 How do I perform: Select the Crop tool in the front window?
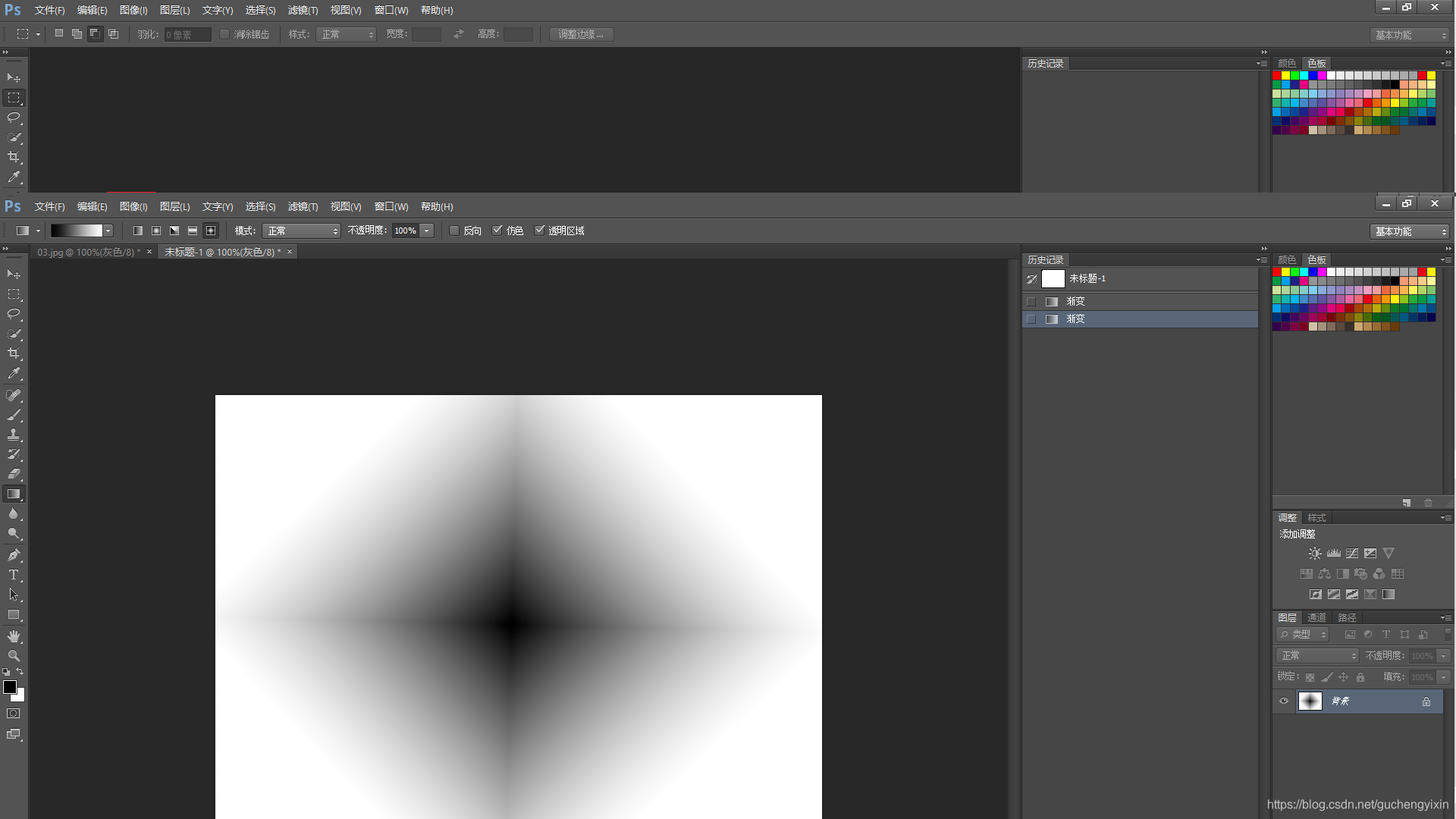[x=14, y=353]
